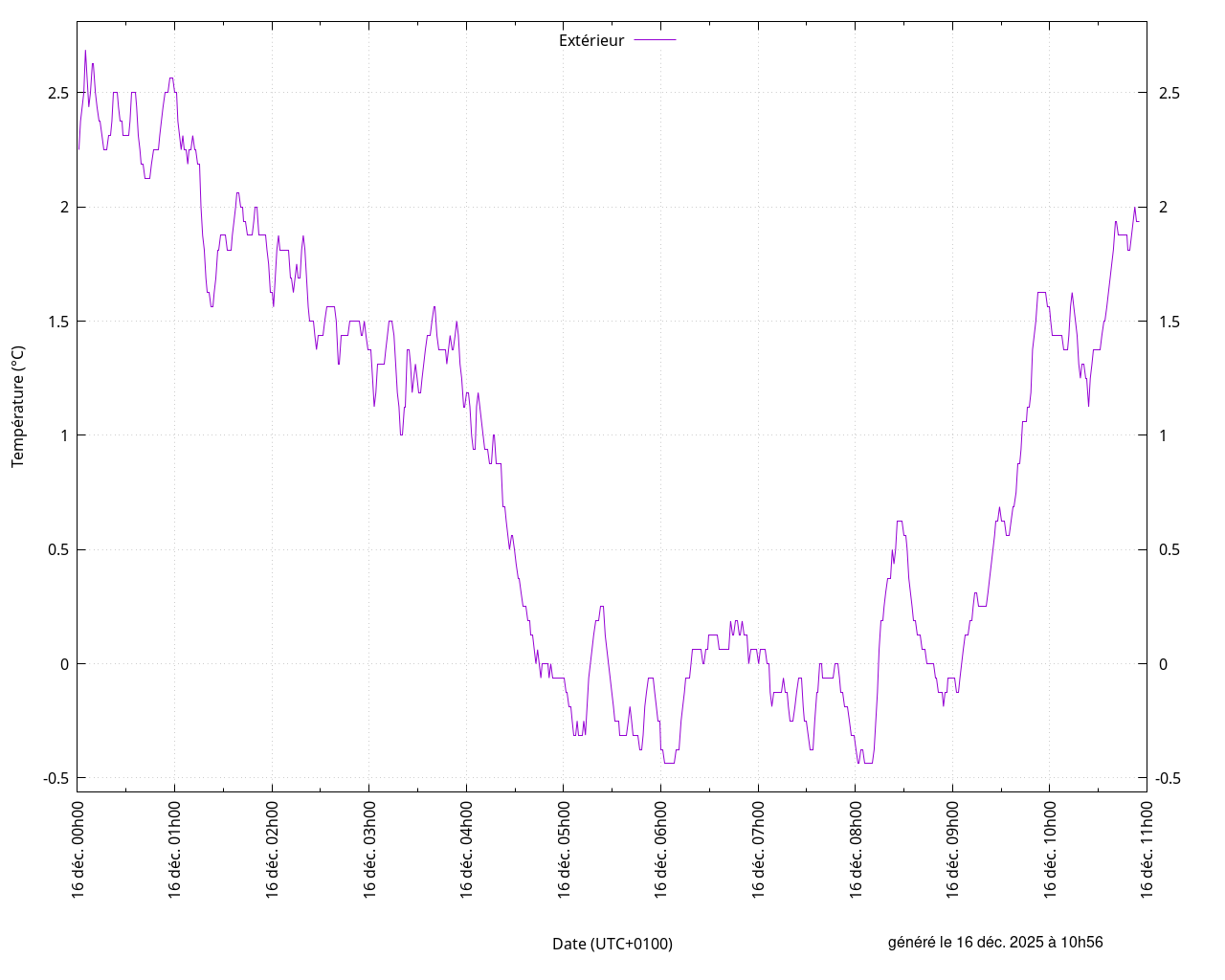1225x980 pixels.
Task: Click the 16 déc. 03h00 tick label
Action: tap(369, 849)
